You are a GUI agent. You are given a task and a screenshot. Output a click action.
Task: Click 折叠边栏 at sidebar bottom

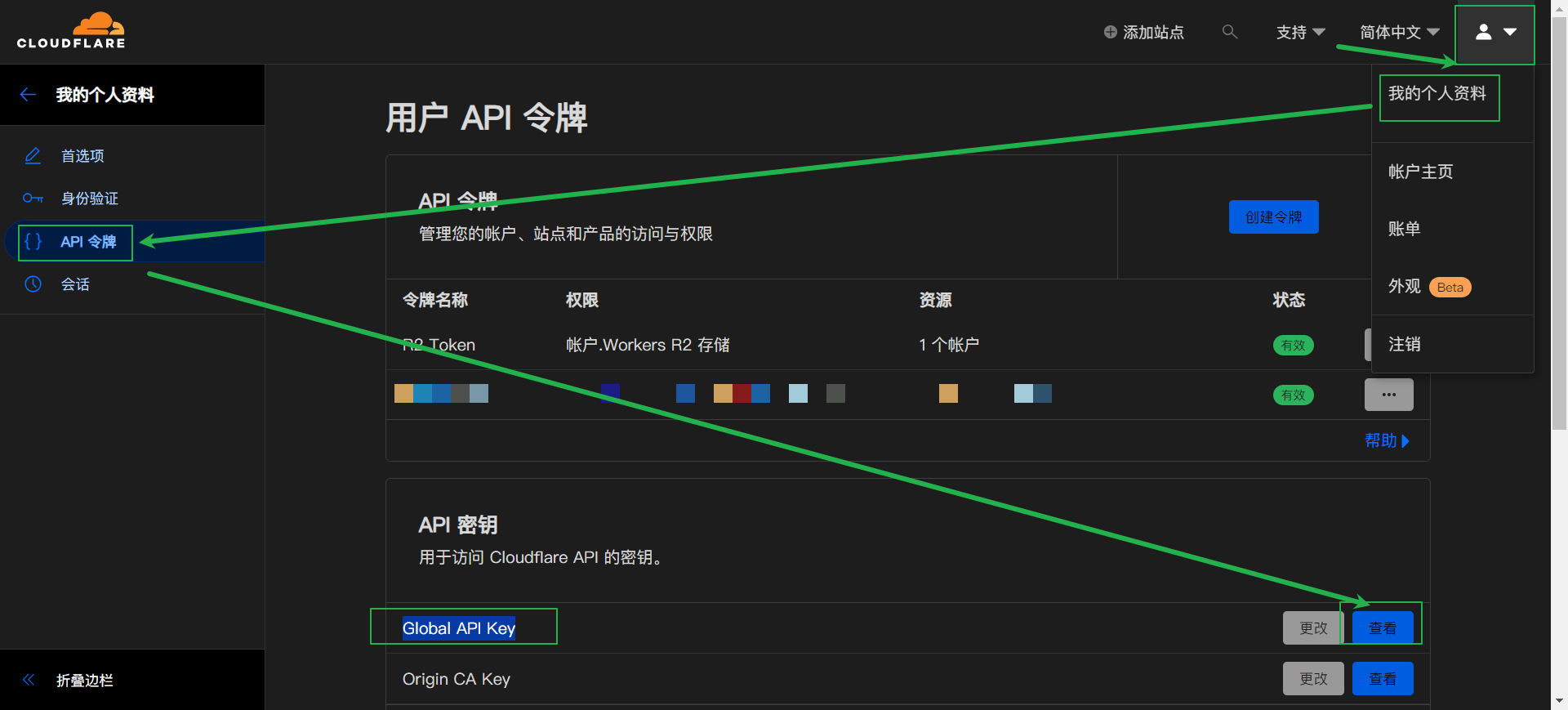point(85,681)
